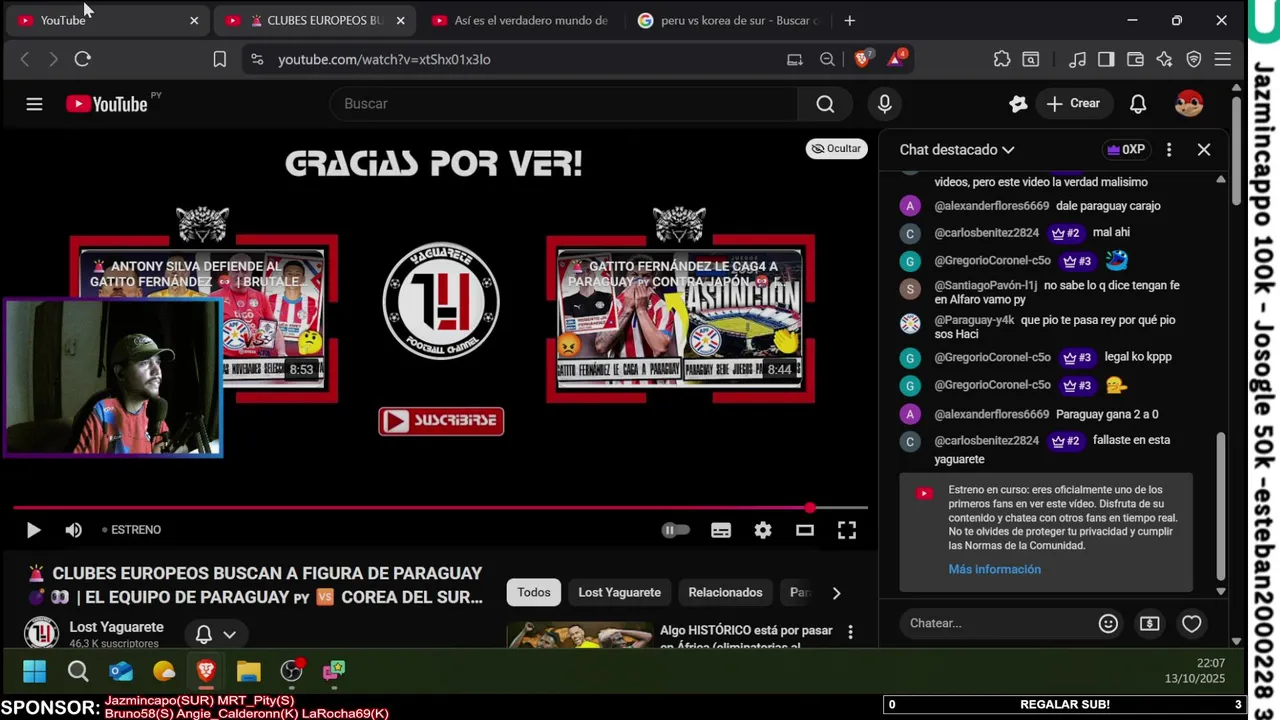Screen dimensions: 1280x720
Task: Click the zoom magnifier icon in address bar
Action: coord(827,59)
